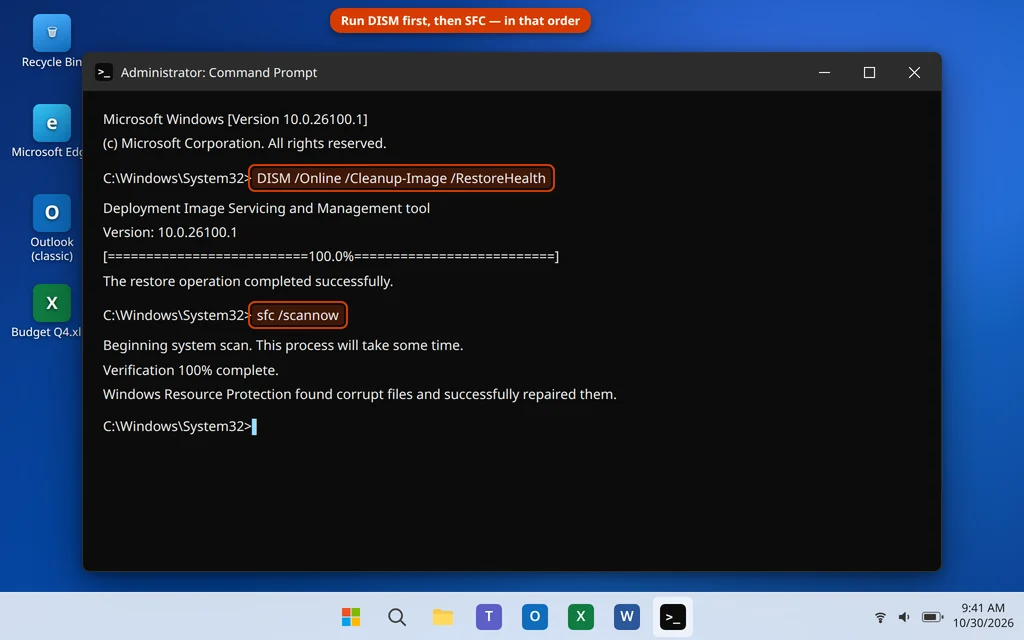Open the Windows Start menu
This screenshot has height=640, width=1024.
pos(351,616)
